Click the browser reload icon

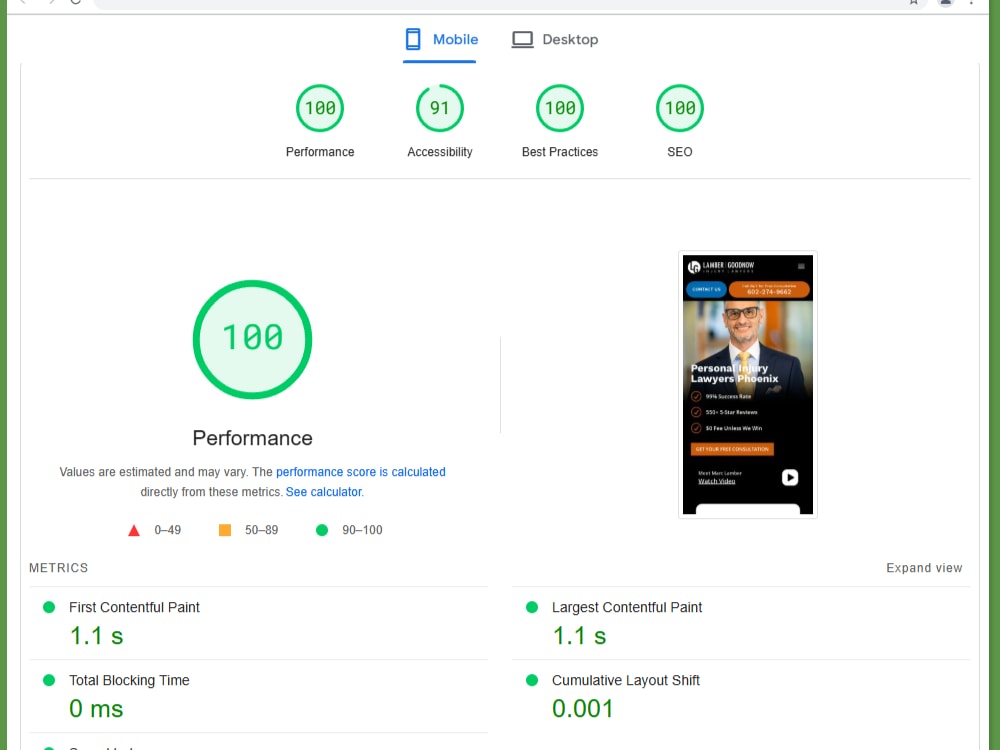75,2
